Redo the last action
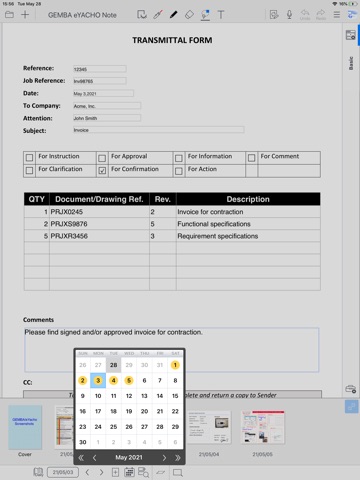 tap(321, 15)
